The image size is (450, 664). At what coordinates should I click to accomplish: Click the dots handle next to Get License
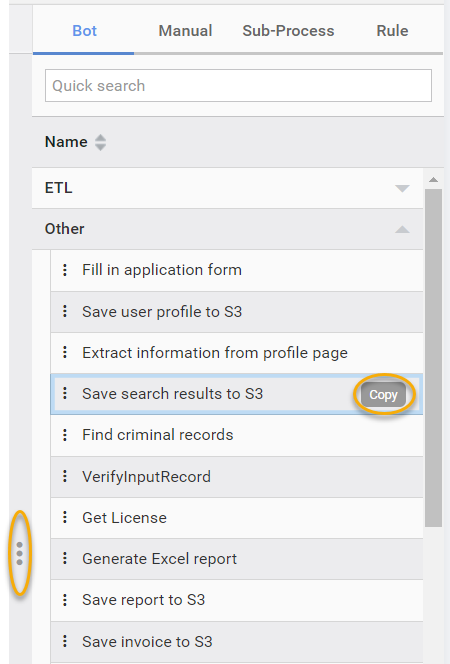tap(65, 517)
